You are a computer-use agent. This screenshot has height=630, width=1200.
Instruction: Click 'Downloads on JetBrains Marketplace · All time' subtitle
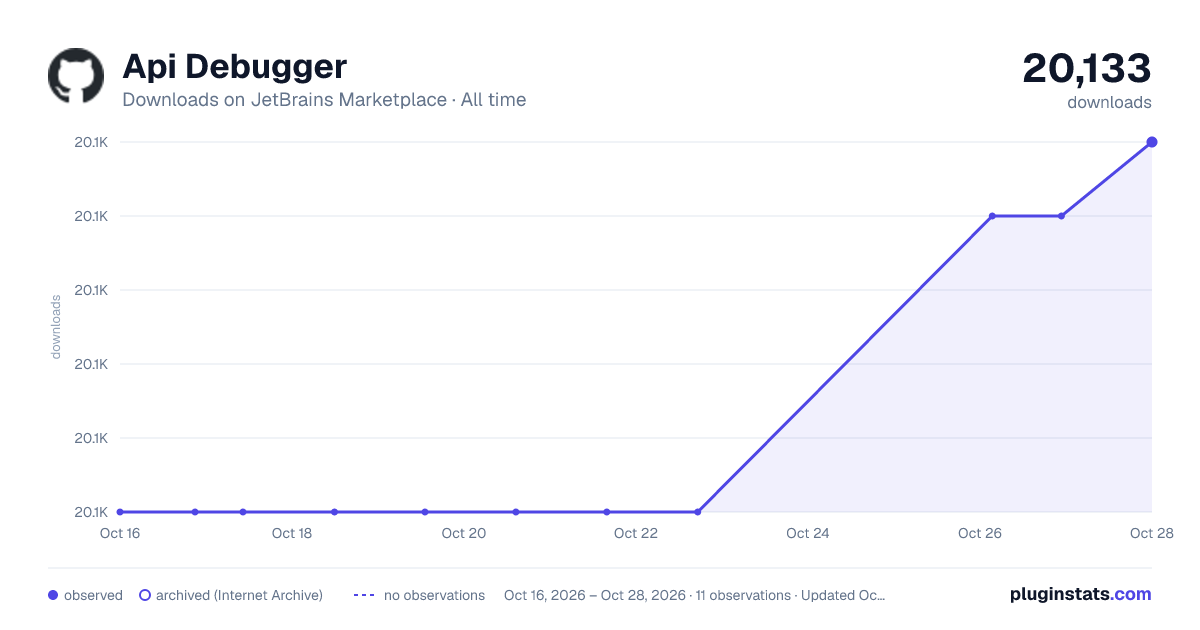pos(324,100)
